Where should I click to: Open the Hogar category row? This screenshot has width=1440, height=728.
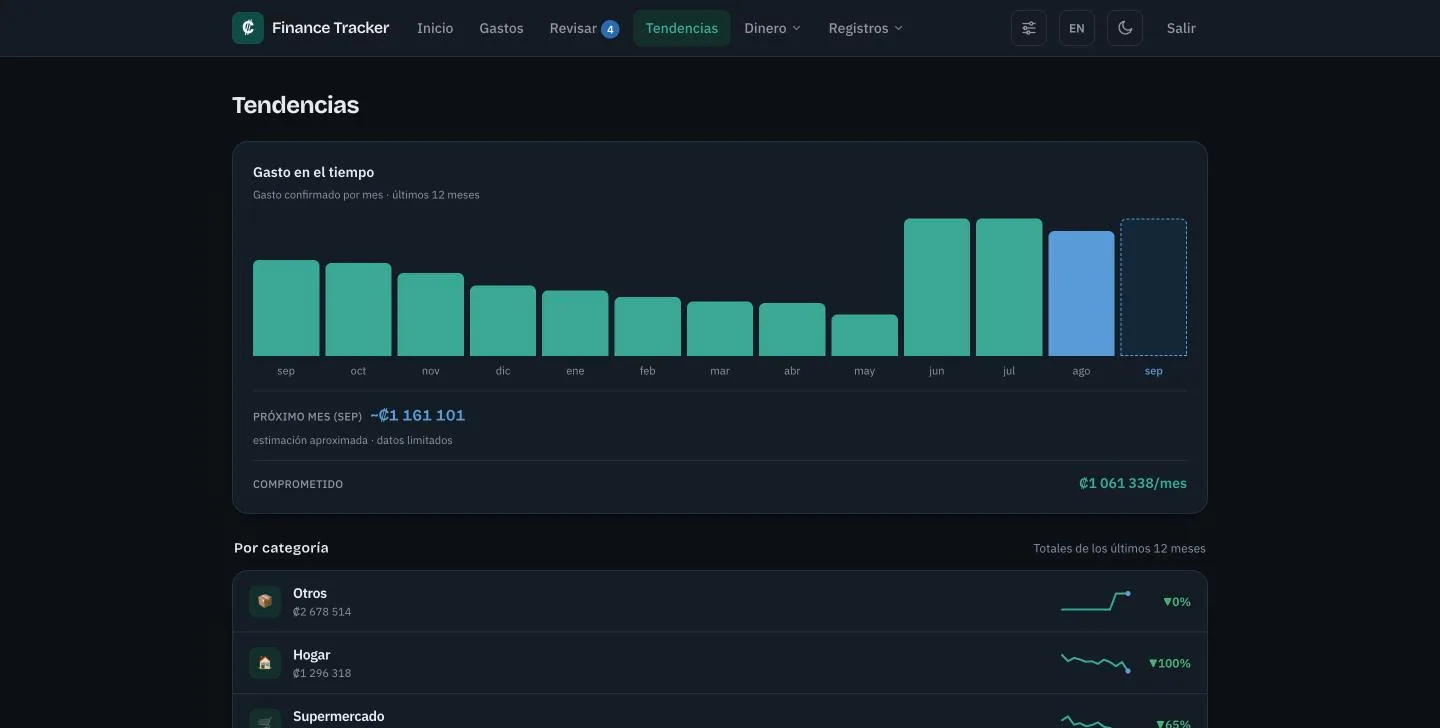(x=720, y=663)
